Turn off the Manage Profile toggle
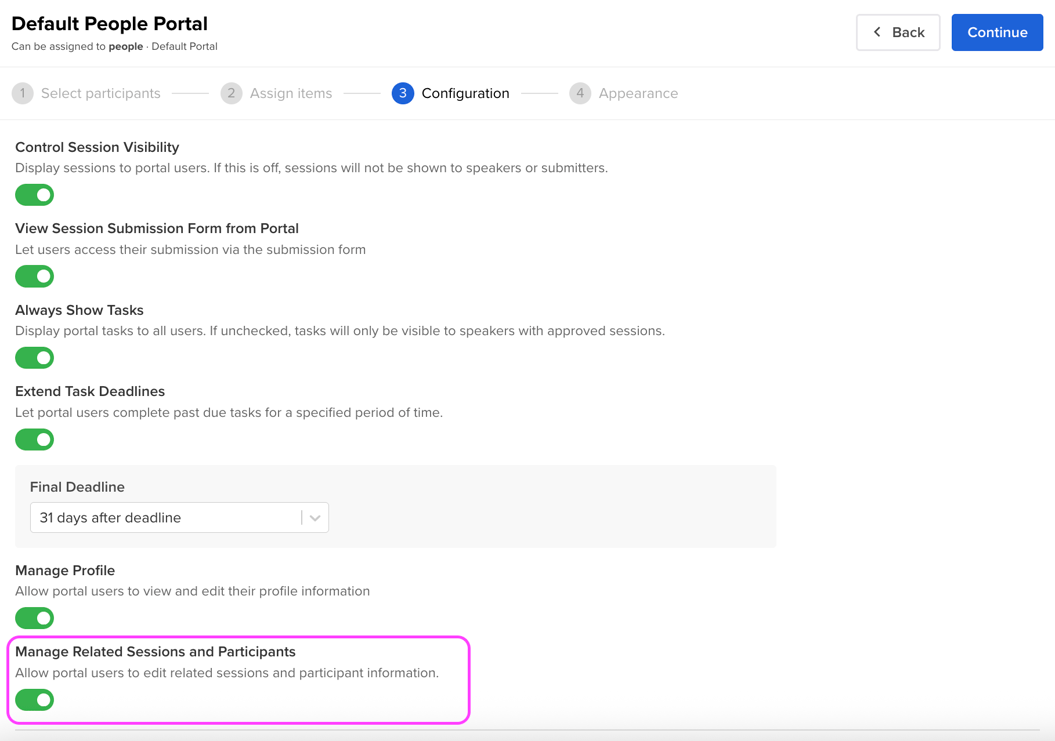Image resolution: width=1055 pixels, height=741 pixels. pos(35,618)
